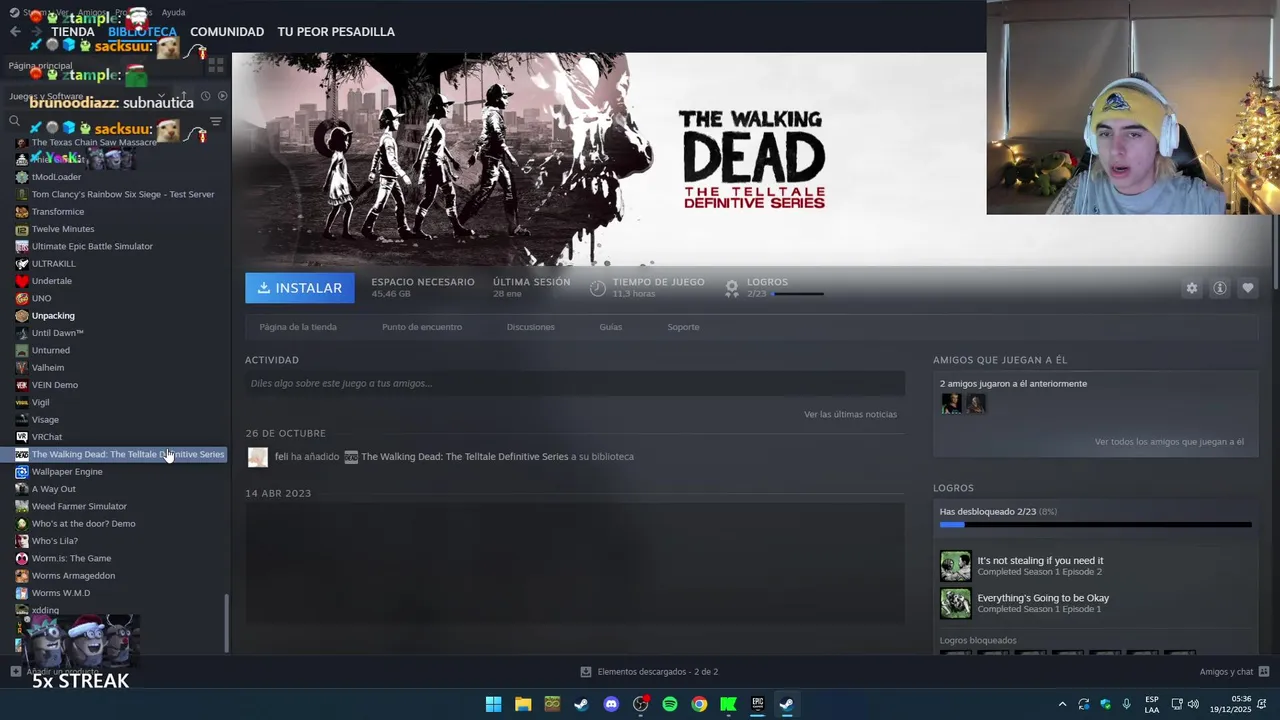Click the recent activity clock icon
The image size is (1280, 720).
(205, 96)
